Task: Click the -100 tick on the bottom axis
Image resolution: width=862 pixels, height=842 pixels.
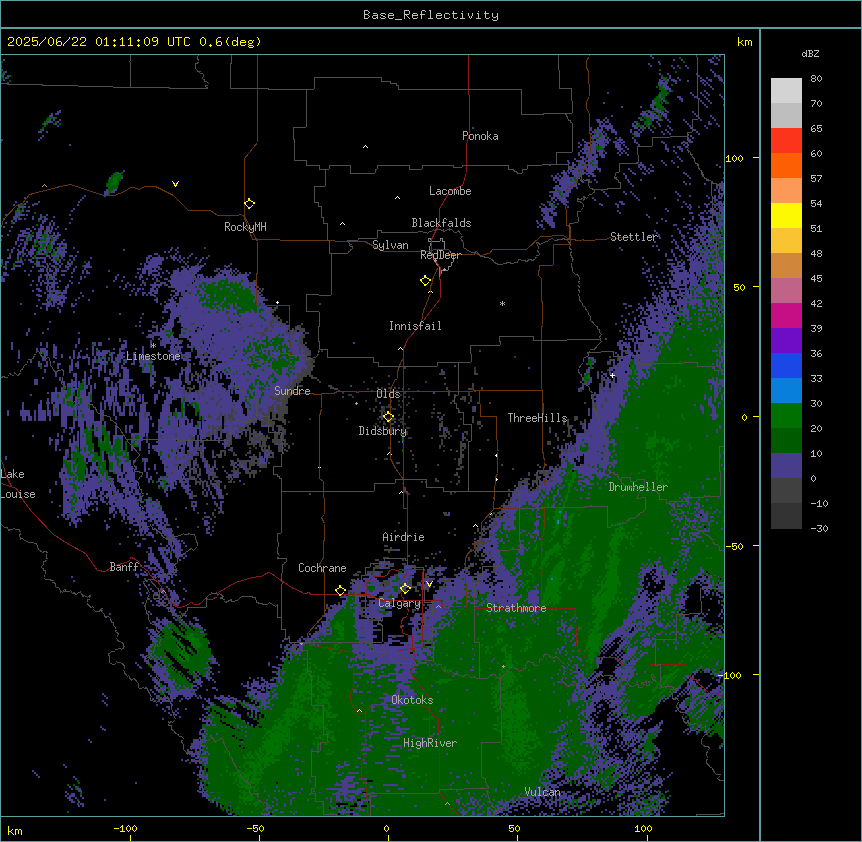Action: pos(125,828)
